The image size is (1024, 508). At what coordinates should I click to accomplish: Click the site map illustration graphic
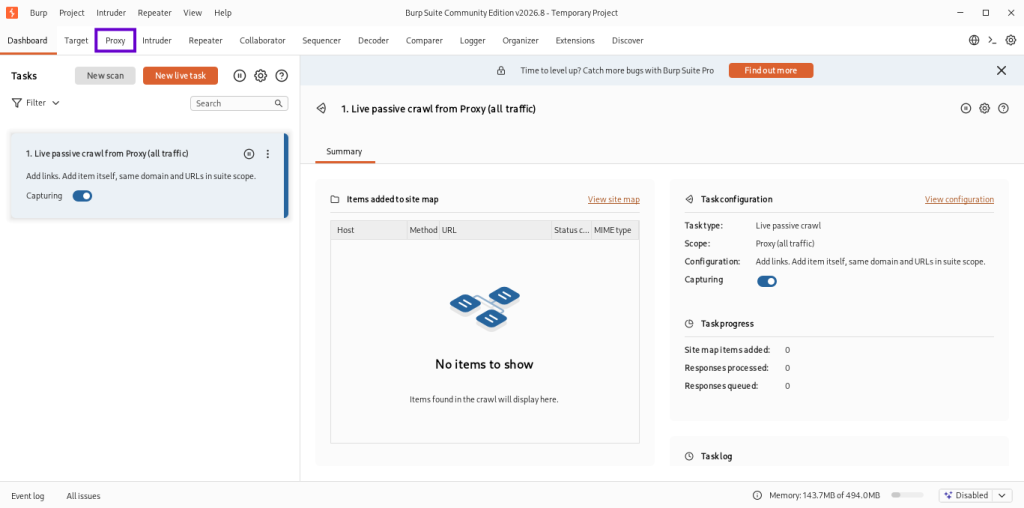tap(485, 308)
